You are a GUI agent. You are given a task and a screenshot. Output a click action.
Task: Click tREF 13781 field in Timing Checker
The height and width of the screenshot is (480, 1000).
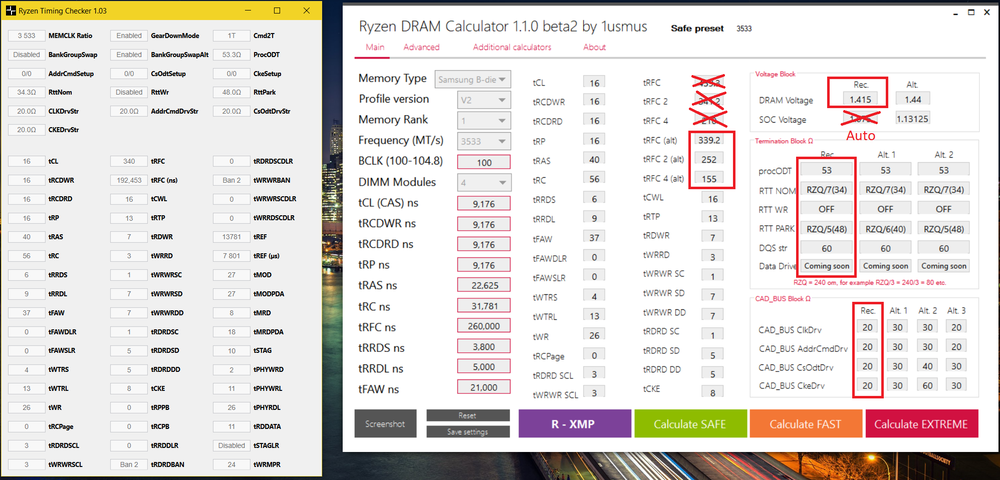point(231,236)
